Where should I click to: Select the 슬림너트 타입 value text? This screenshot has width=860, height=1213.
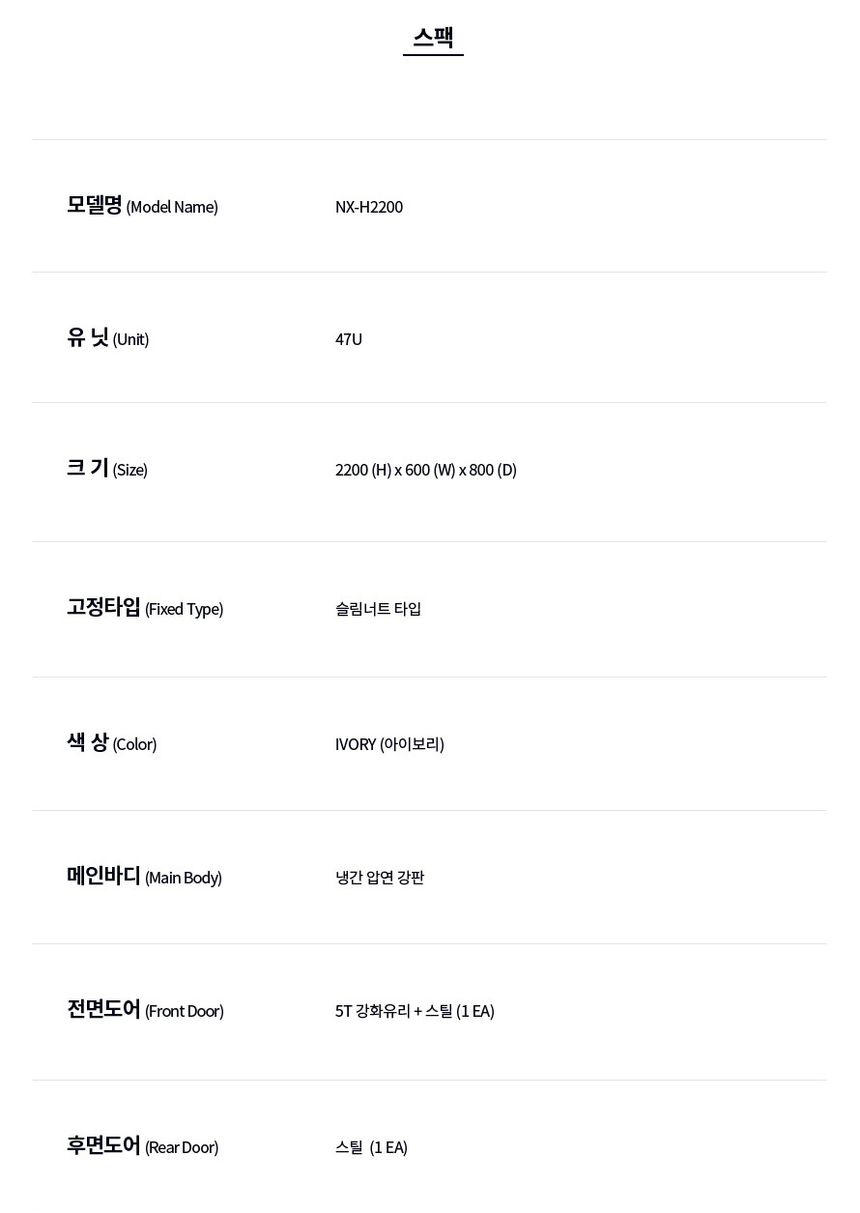pyautogui.click(x=378, y=609)
